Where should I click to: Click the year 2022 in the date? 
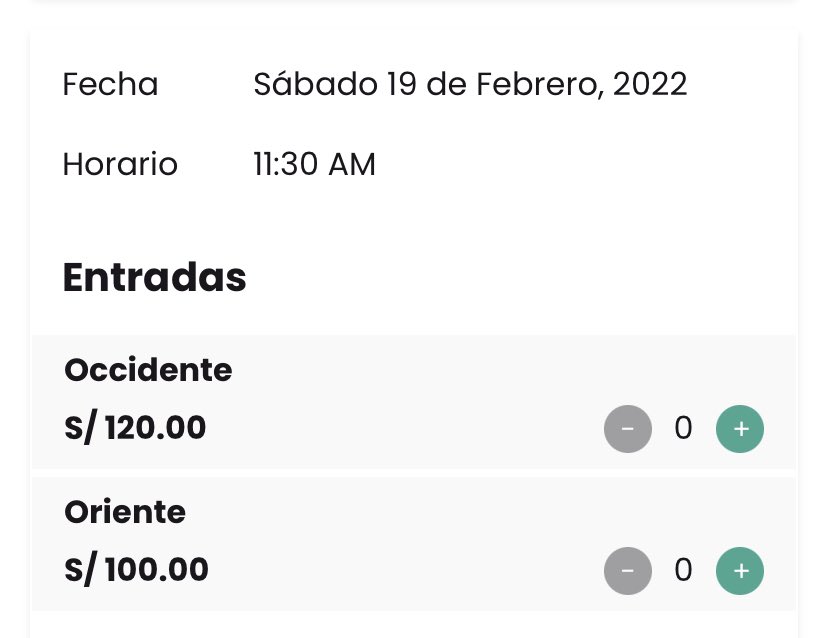tap(650, 85)
